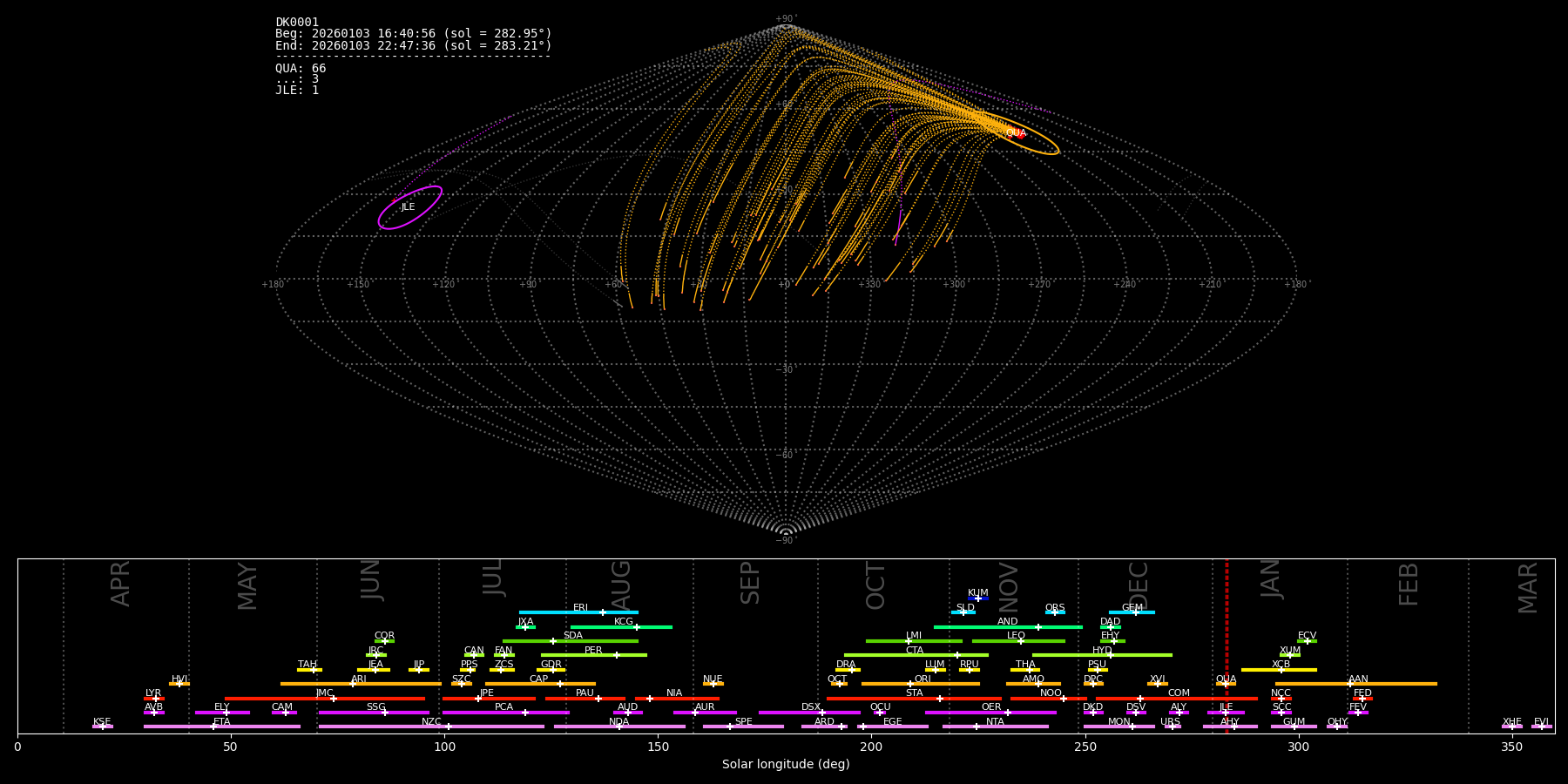
Task: Click the DK0001 station title text
Action: [297, 23]
